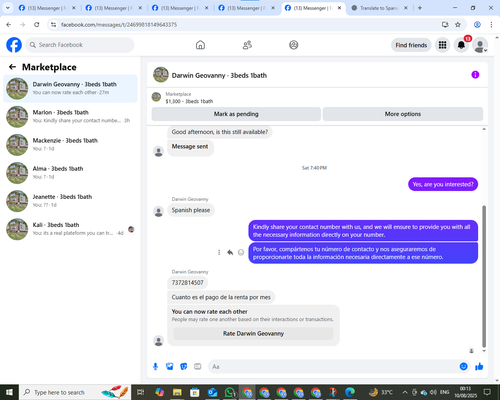Open the tab search dropdown arrow
The height and width of the screenshot is (400, 500).
click(7, 8)
